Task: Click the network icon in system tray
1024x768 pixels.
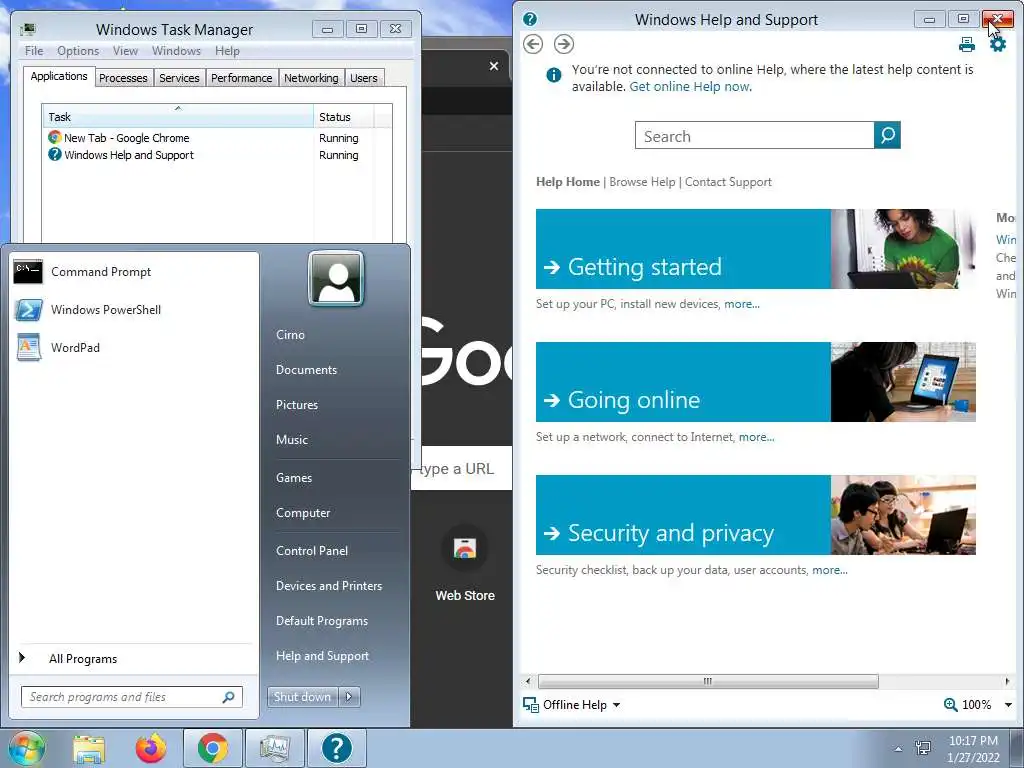Action: tap(923, 748)
